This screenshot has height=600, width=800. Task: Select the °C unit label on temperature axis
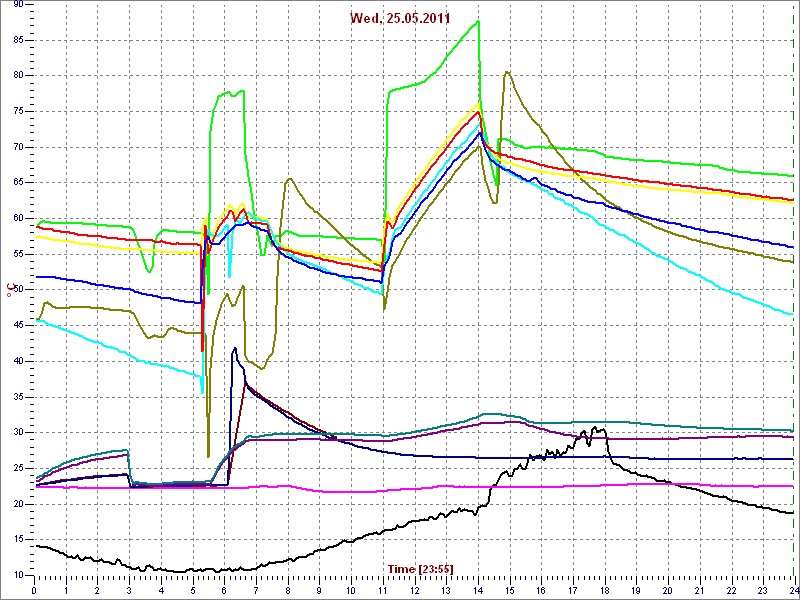click(x=9, y=291)
